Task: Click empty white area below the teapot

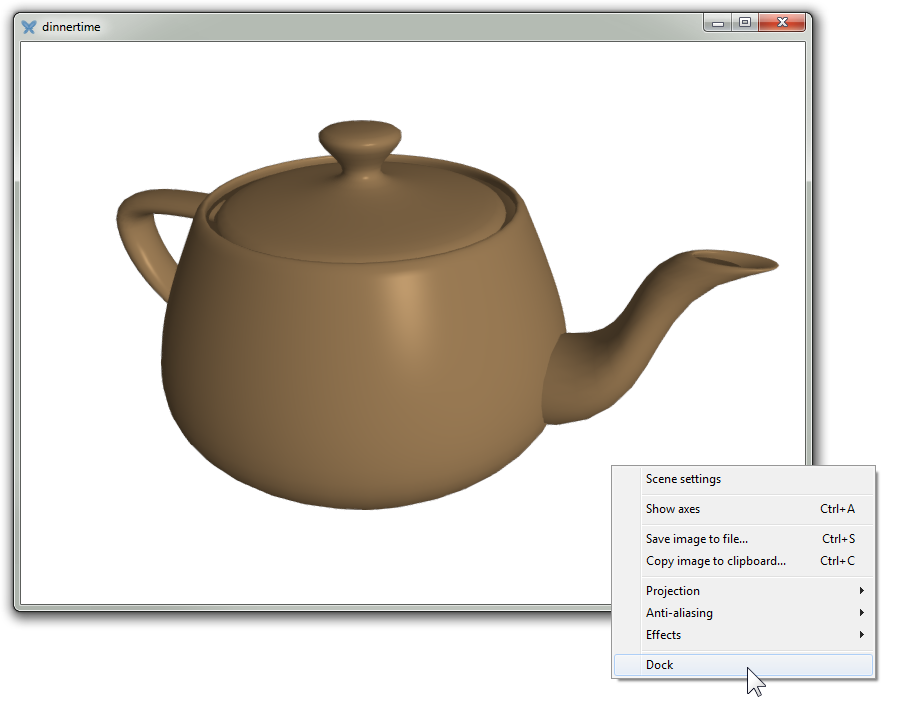Action: click(300, 560)
